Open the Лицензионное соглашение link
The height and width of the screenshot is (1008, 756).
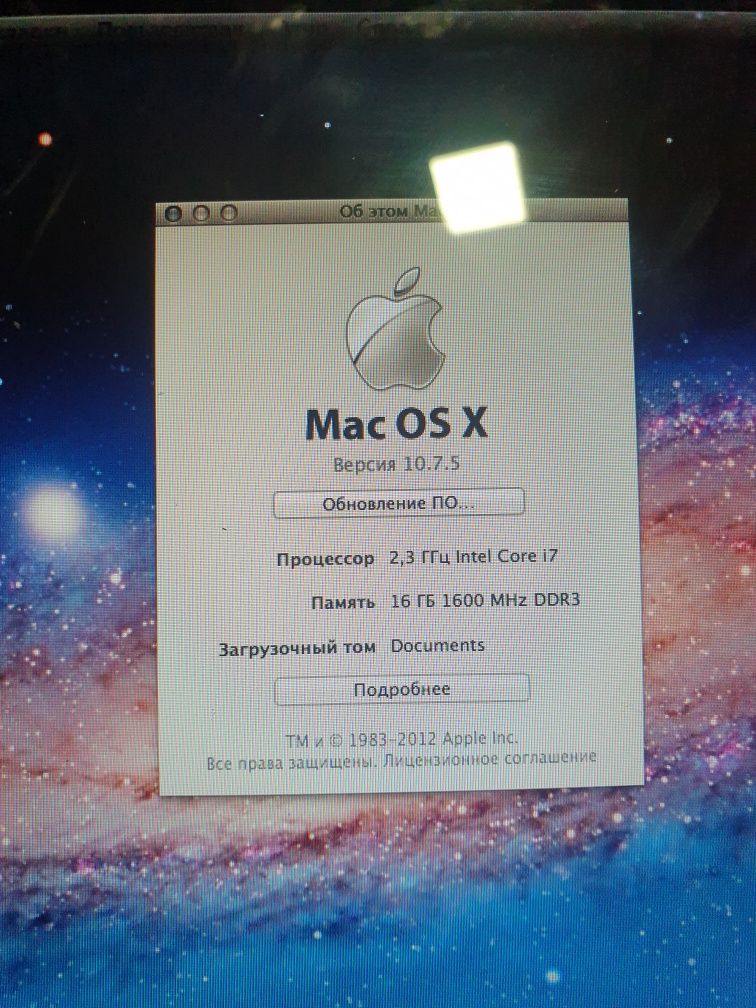(490, 759)
